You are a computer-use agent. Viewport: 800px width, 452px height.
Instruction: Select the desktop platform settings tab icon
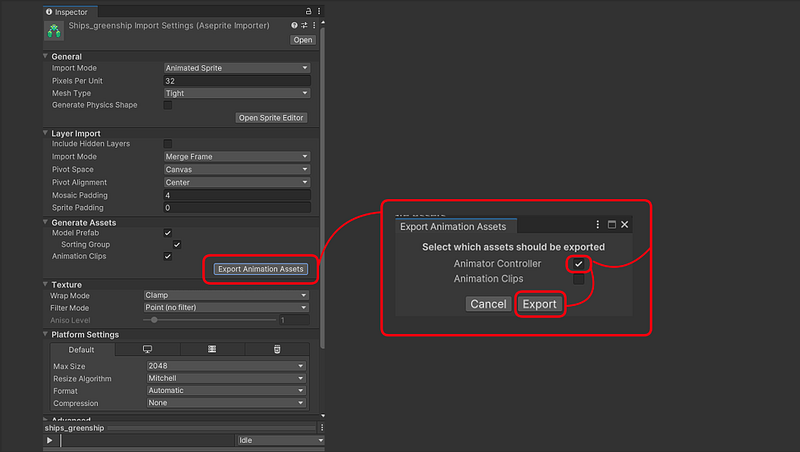147,349
